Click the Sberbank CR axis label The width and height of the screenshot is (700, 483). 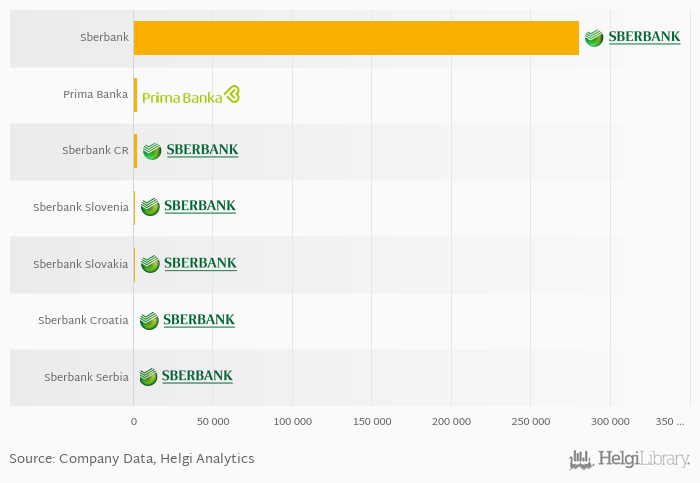[95, 151]
